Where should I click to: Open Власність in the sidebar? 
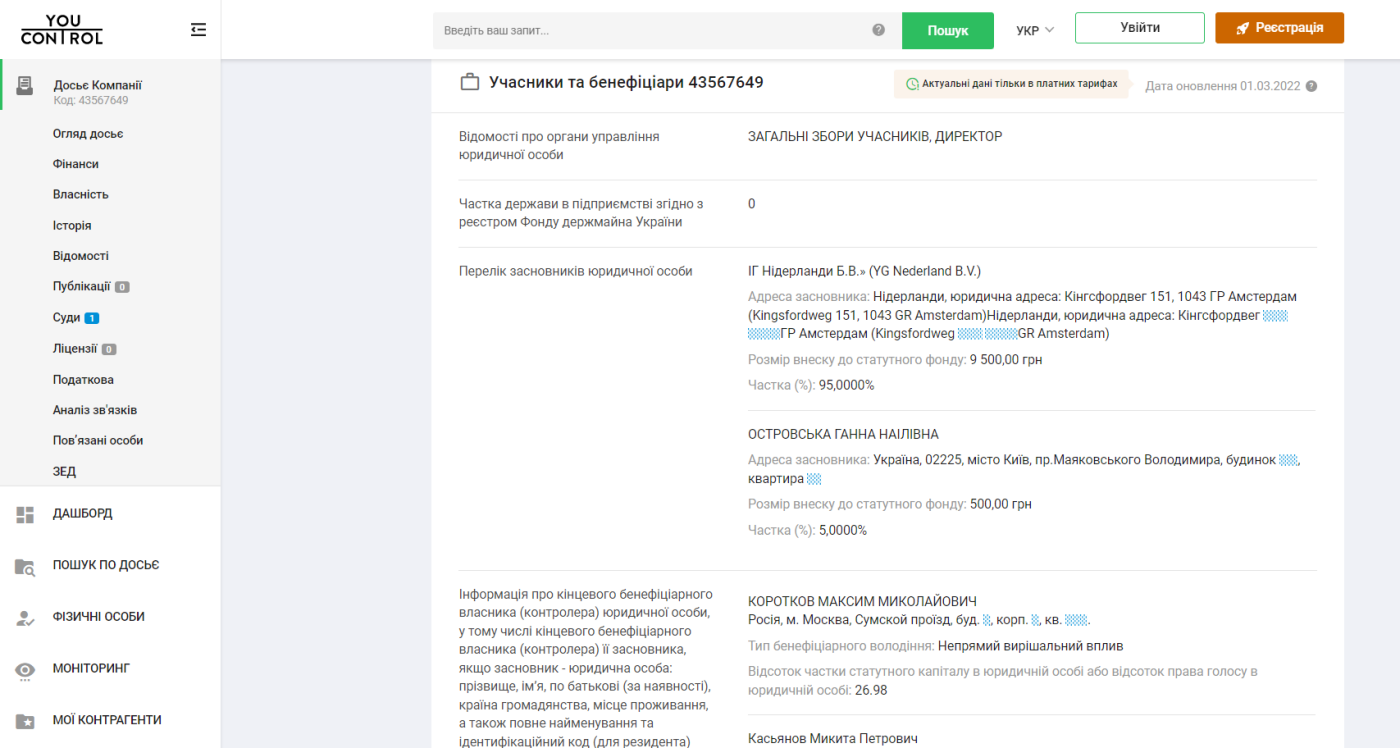tap(81, 194)
